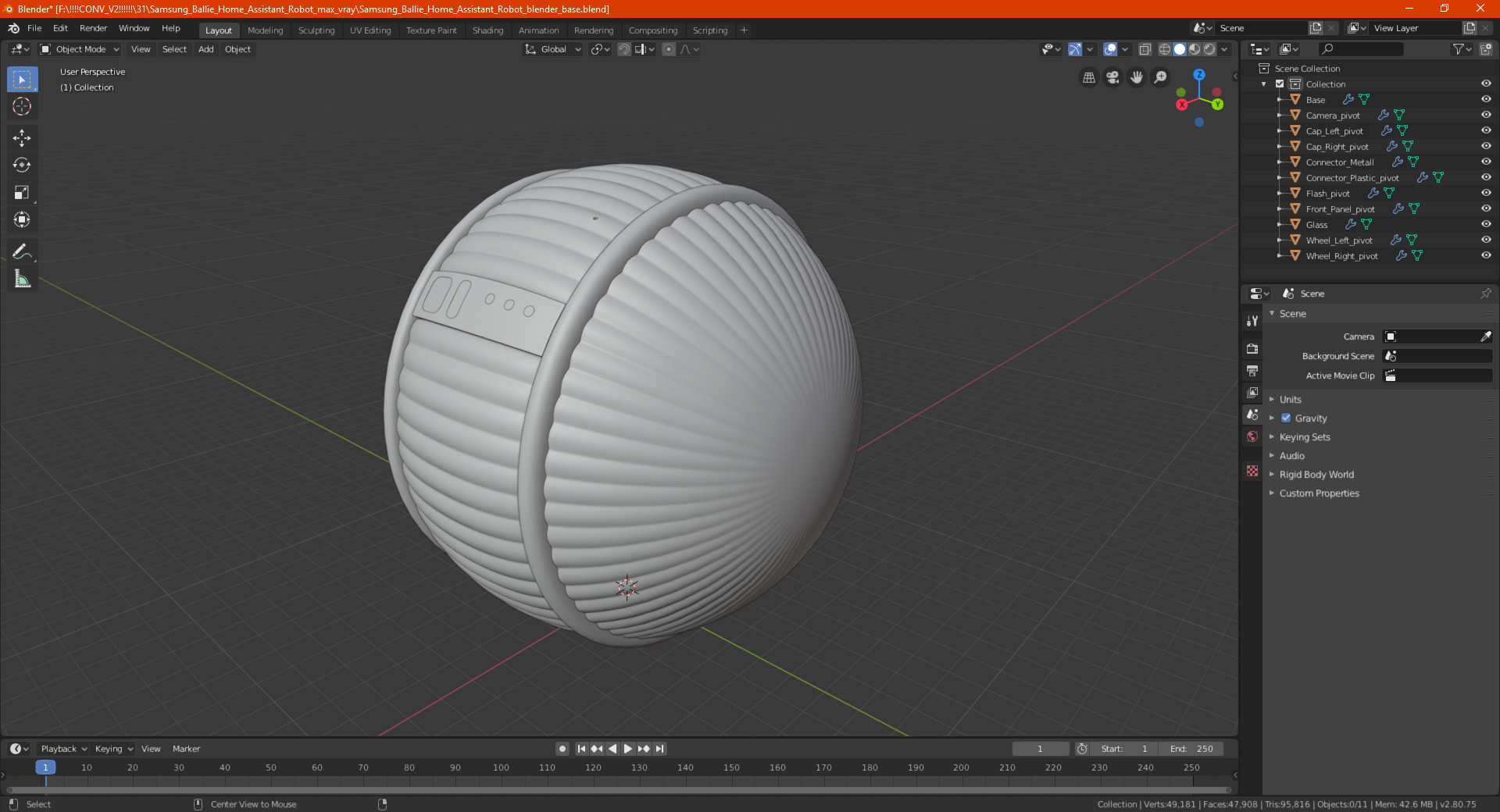Choose the Rotate tool
The width and height of the screenshot is (1500, 812).
point(22,165)
